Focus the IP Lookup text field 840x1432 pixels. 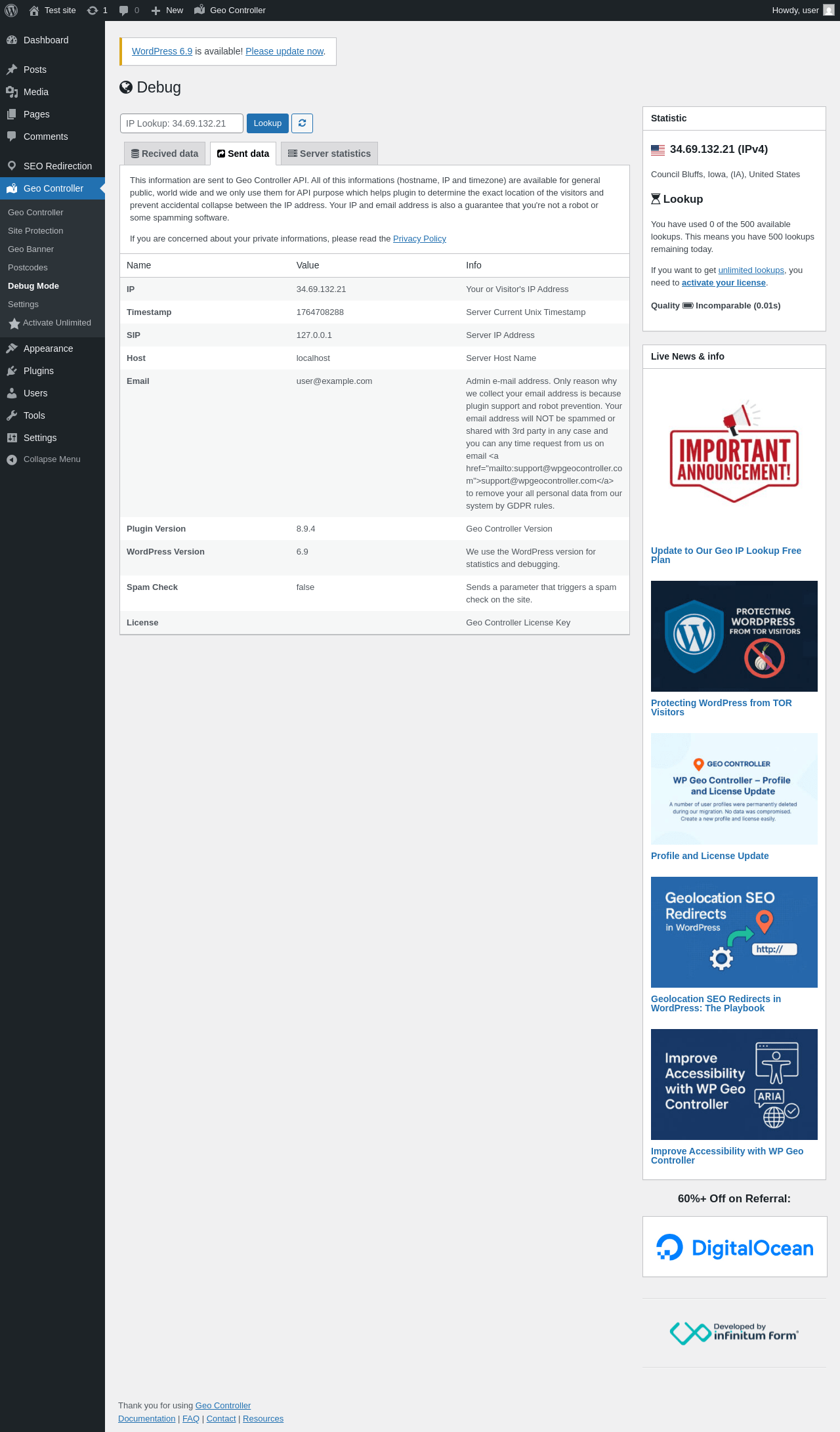[x=181, y=123]
